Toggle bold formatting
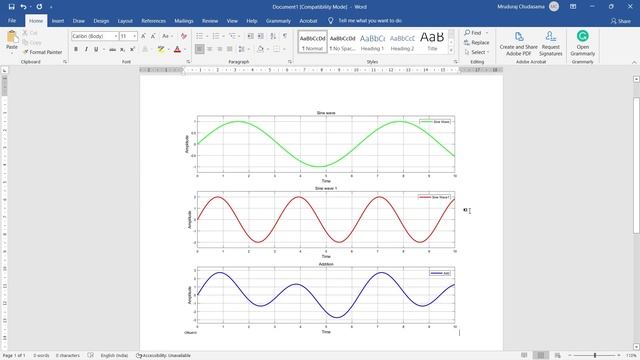Image resolution: width=640 pixels, height=360 pixels. (x=76, y=49)
